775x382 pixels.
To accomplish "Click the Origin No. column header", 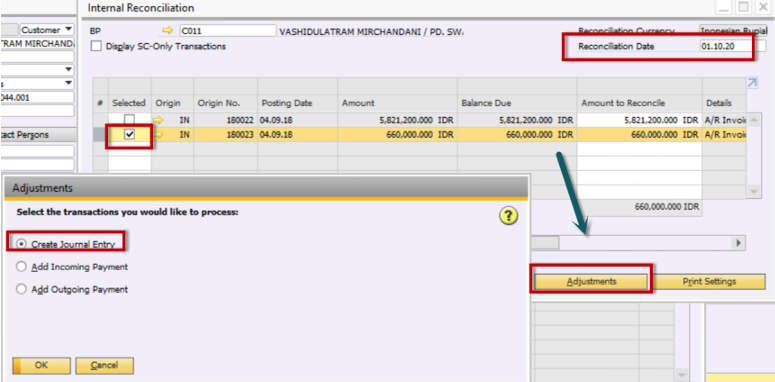I will click(225, 103).
